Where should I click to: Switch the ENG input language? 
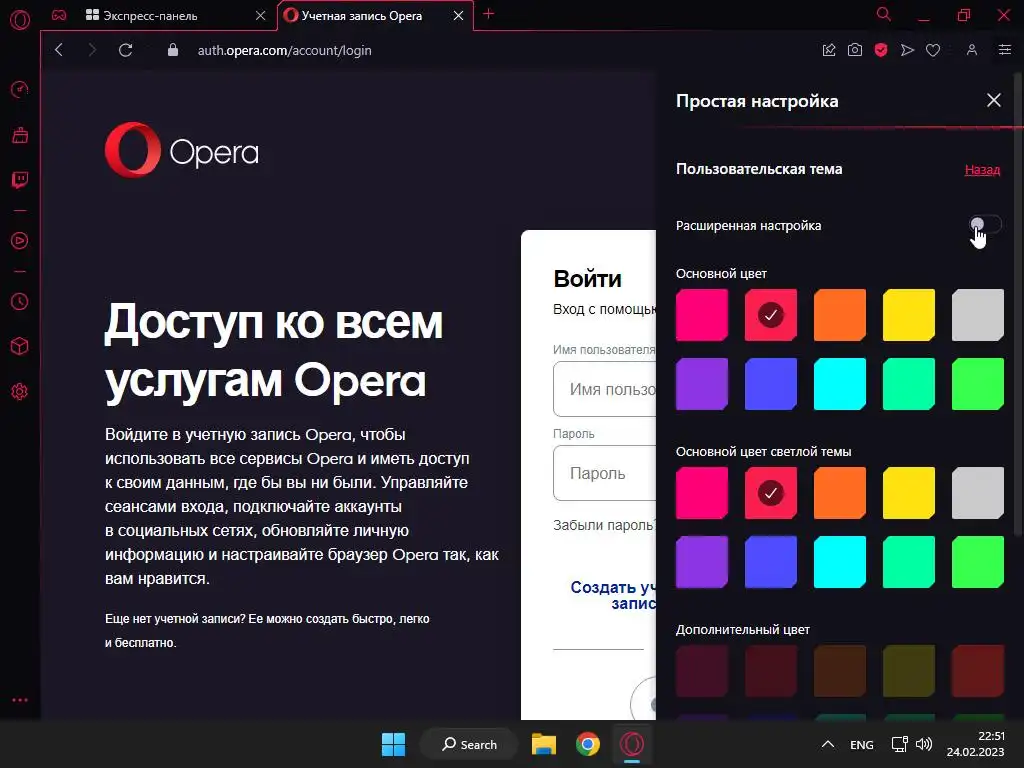point(861,745)
